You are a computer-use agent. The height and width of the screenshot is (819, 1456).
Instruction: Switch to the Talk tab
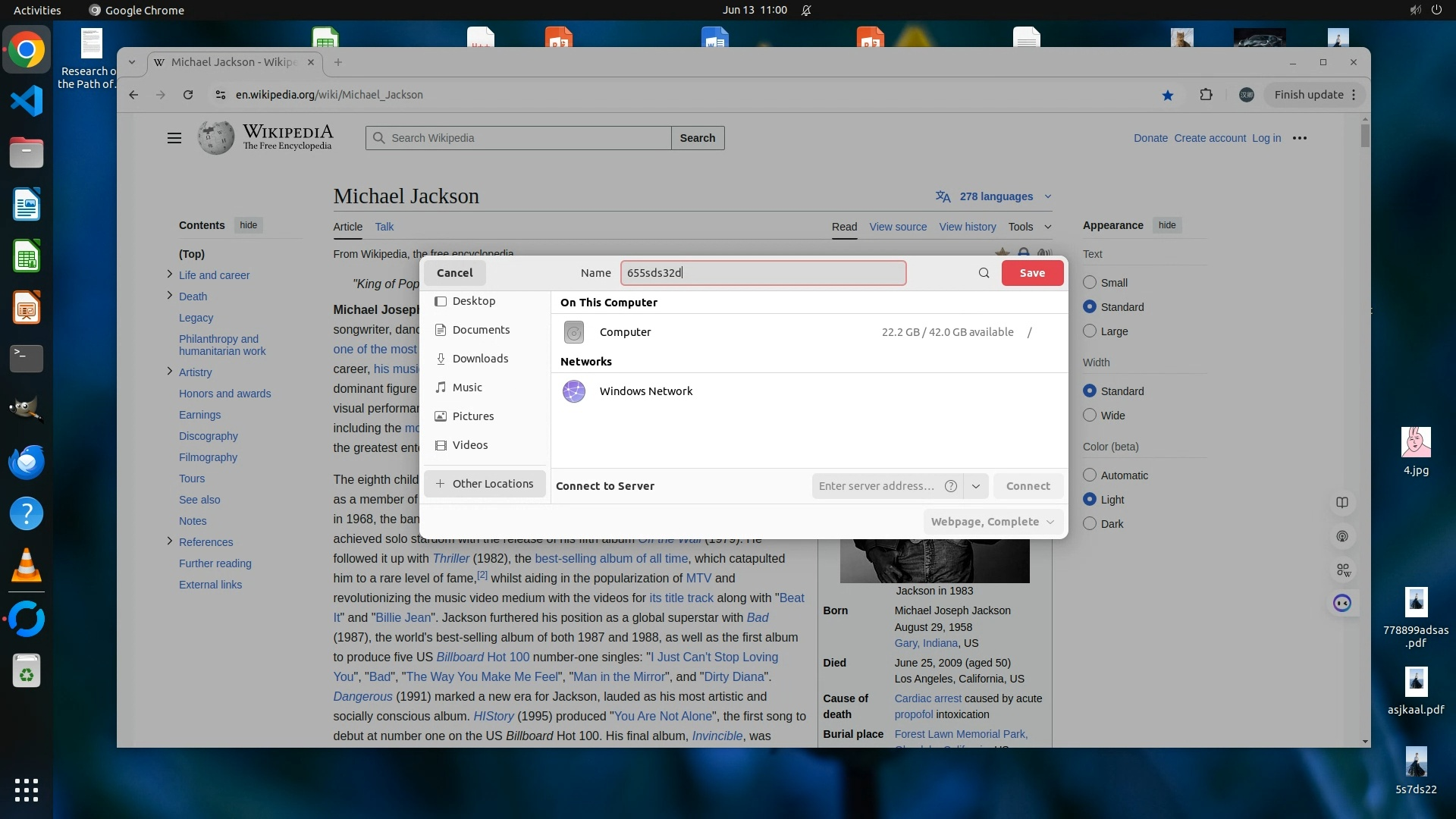pyautogui.click(x=384, y=227)
